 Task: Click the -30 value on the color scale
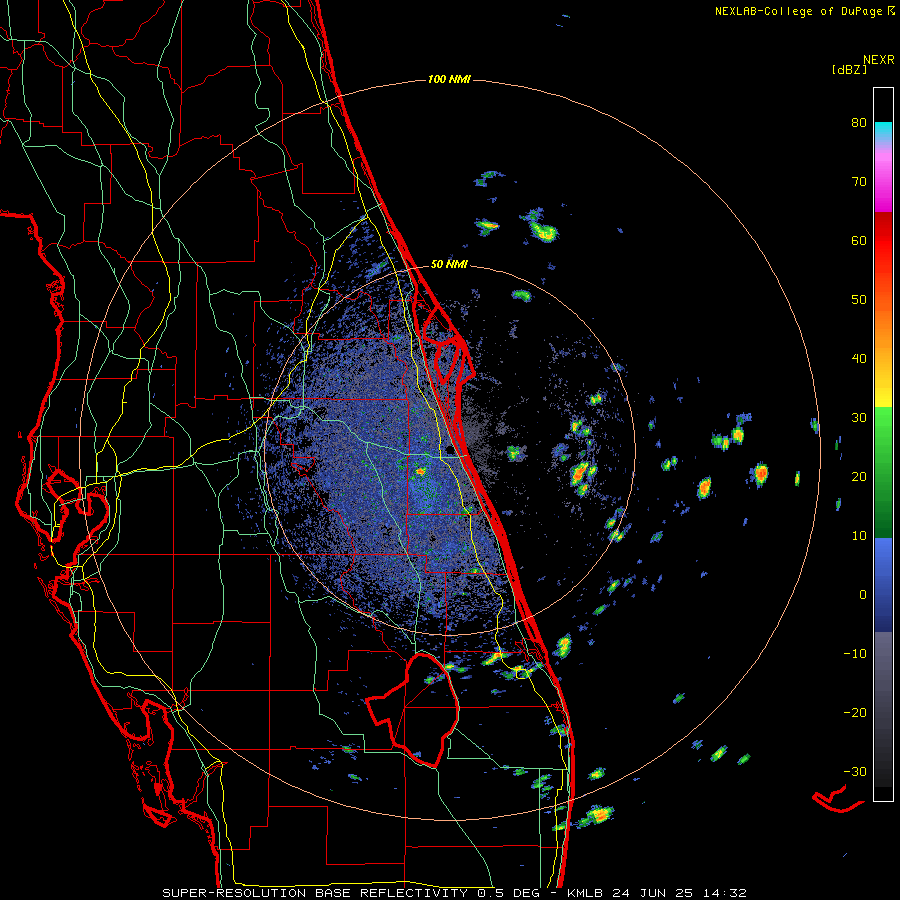pos(855,771)
